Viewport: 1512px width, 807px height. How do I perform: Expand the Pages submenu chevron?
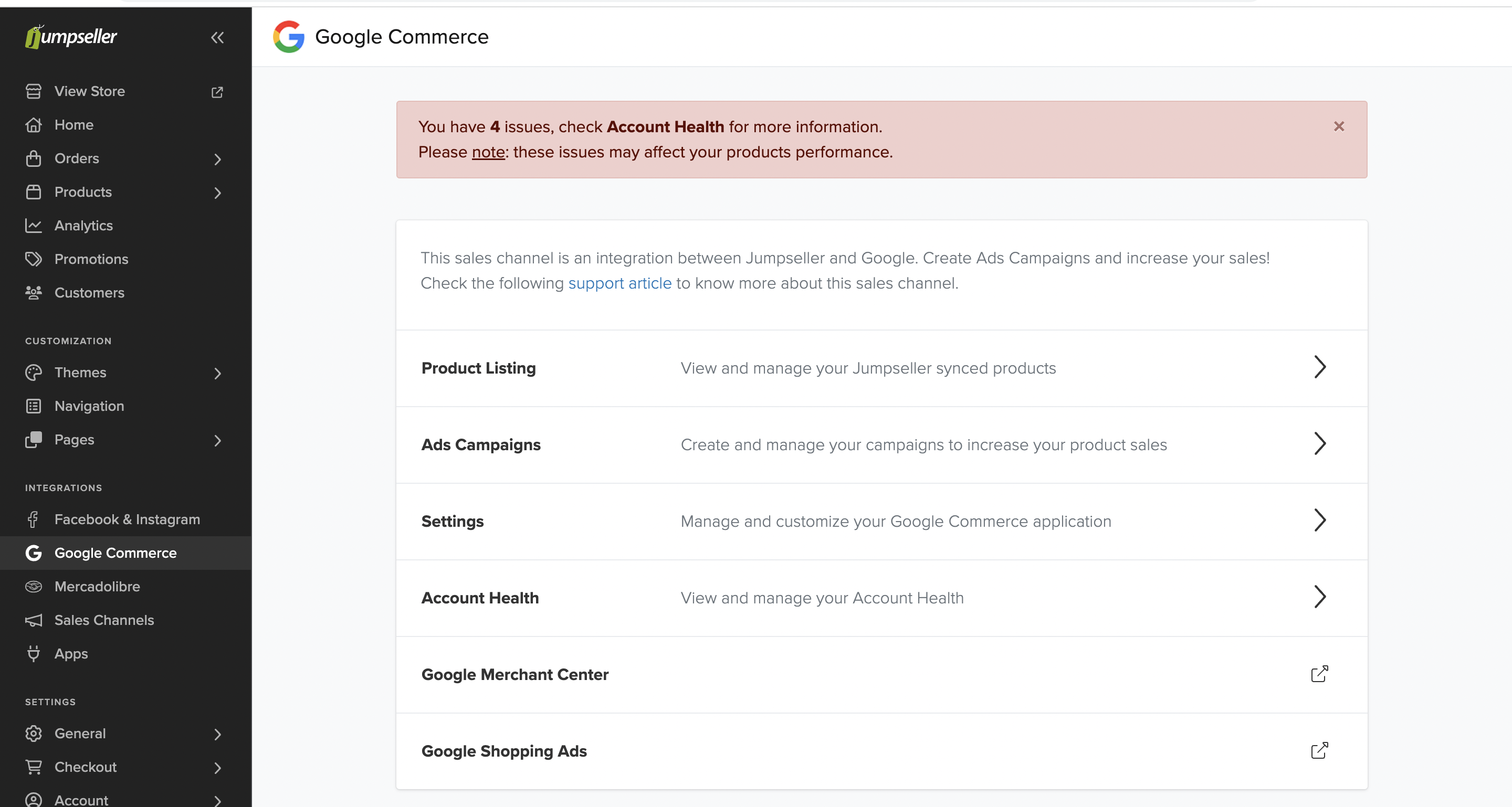click(x=218, y=441)
